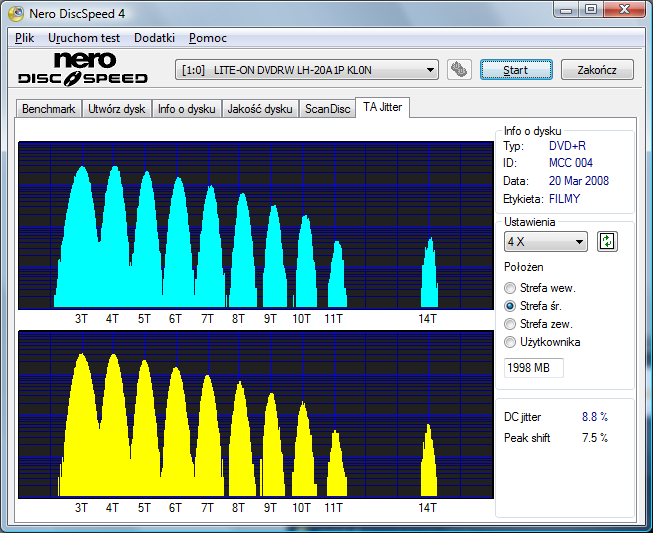Click the Peak shift 7.5 % value
The image size is (653, 533).
click(595, 438)
